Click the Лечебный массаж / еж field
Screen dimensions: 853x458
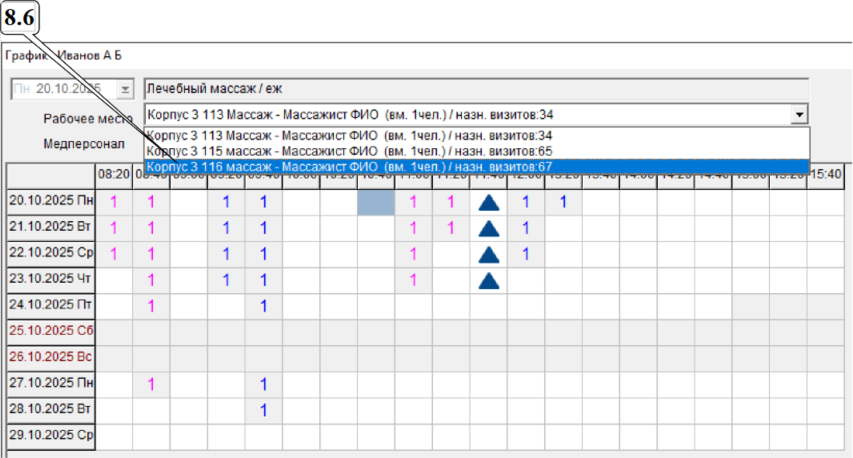click(x=475, y=88)
